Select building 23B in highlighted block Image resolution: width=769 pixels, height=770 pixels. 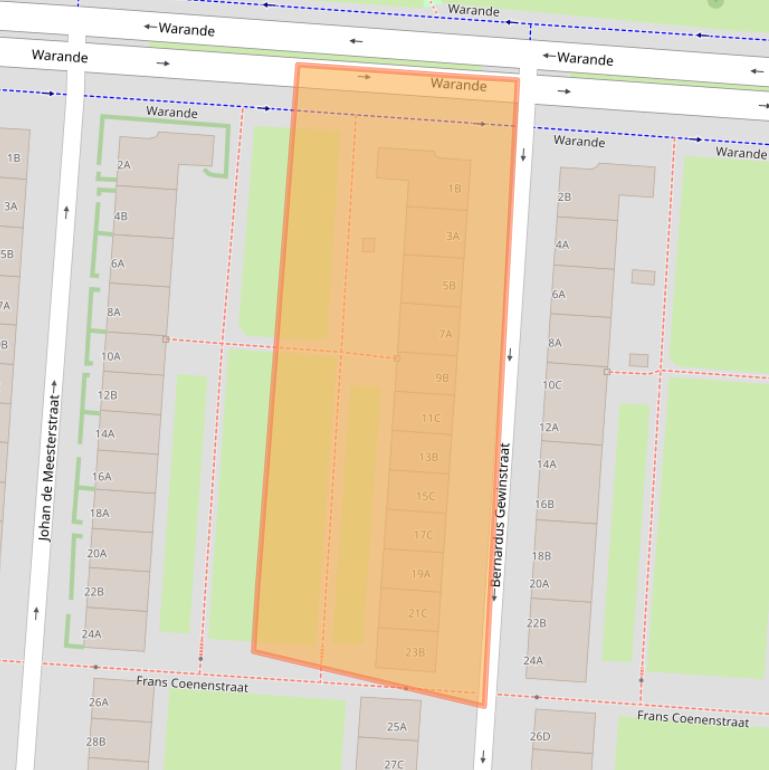[x=415, y=652]
